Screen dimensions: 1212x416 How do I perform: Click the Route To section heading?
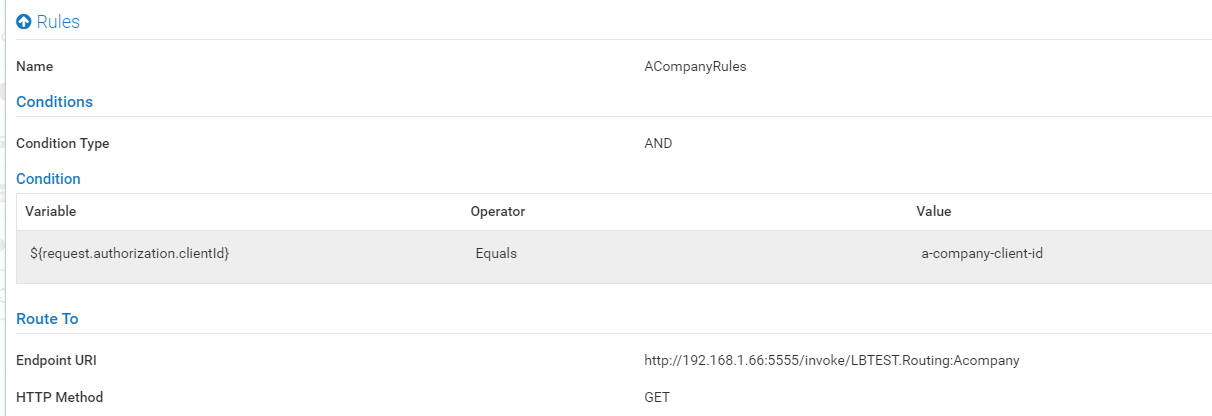click(x=47, y=319)
